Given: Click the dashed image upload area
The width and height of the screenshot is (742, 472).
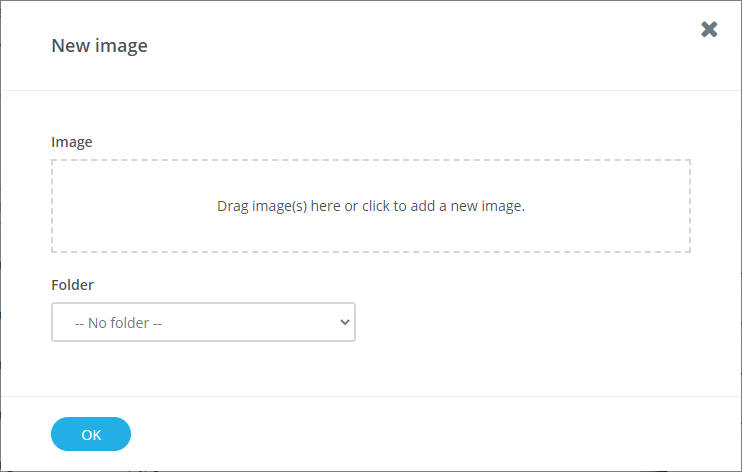Looking at the screenshot, I should pyautogui.click(x=371, y=206).
